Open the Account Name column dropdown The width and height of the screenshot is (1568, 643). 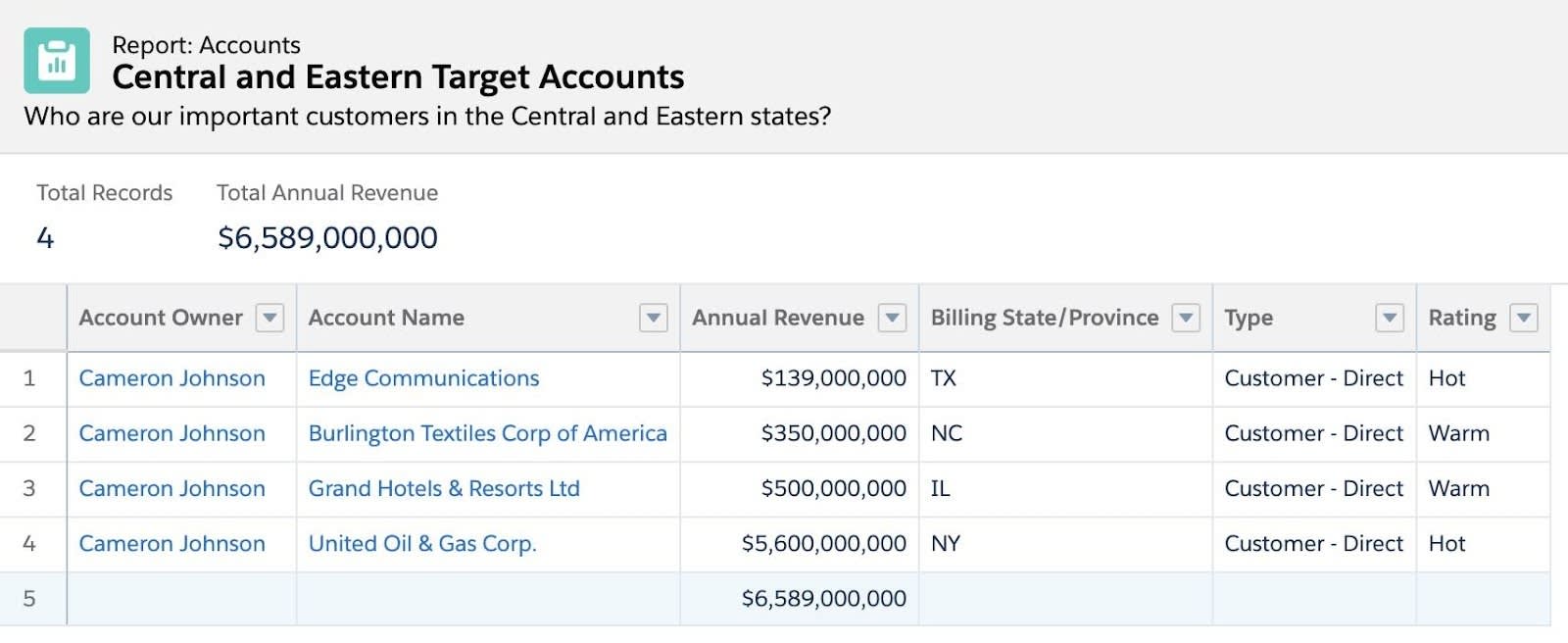pyautogui.click(x=653, y=318)
